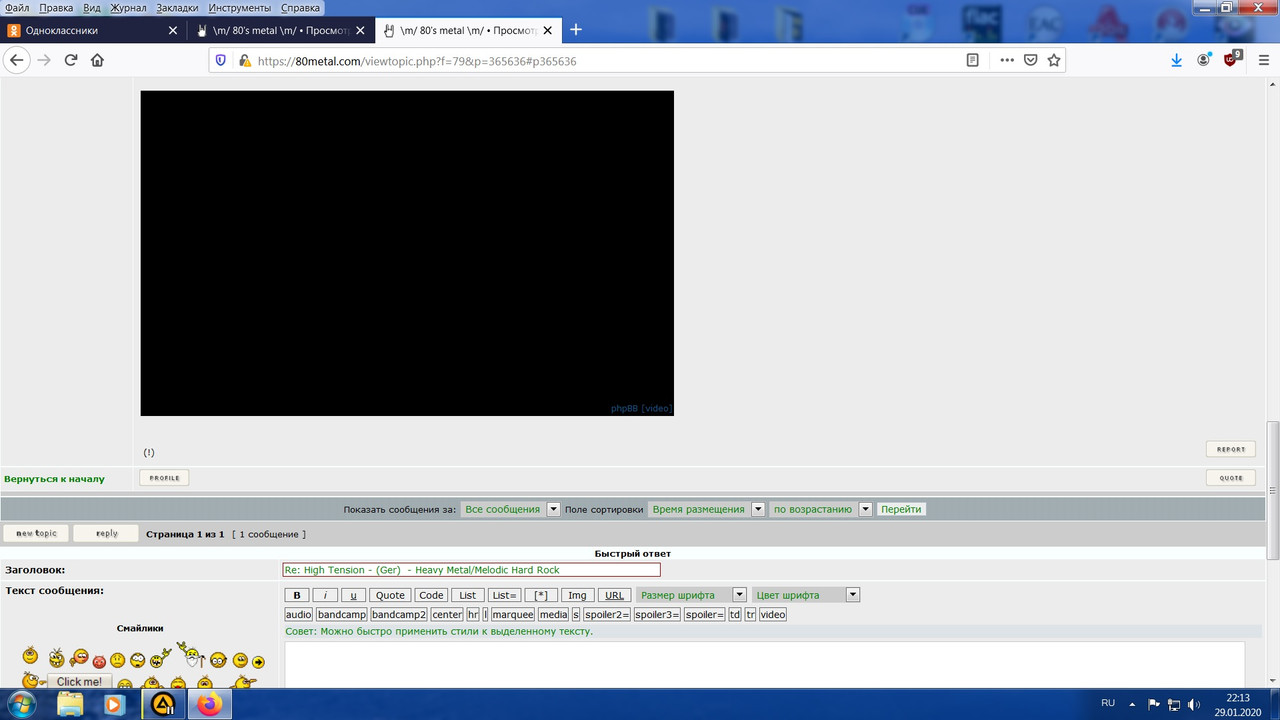Click the reply button
This screenshot has width=1280, height=720.
pos(106,533)
